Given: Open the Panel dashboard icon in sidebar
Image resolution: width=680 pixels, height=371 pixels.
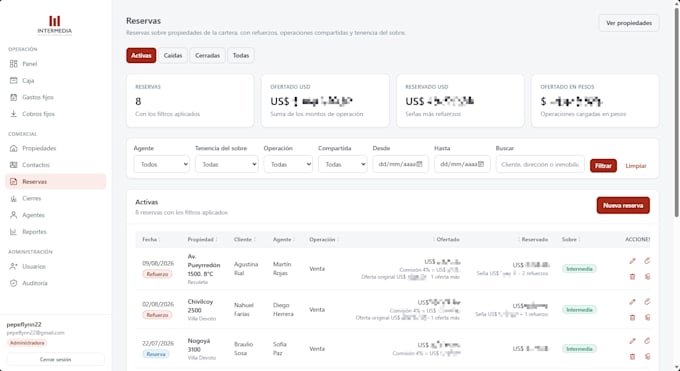Looking at the screenshot, I should tap(13, 64).
